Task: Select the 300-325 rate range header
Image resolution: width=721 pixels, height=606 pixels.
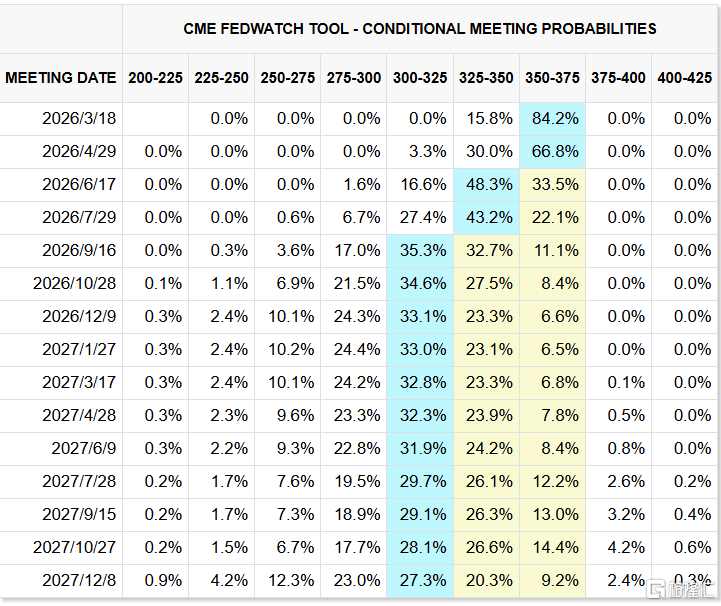Action: click(x=420, y=78)
